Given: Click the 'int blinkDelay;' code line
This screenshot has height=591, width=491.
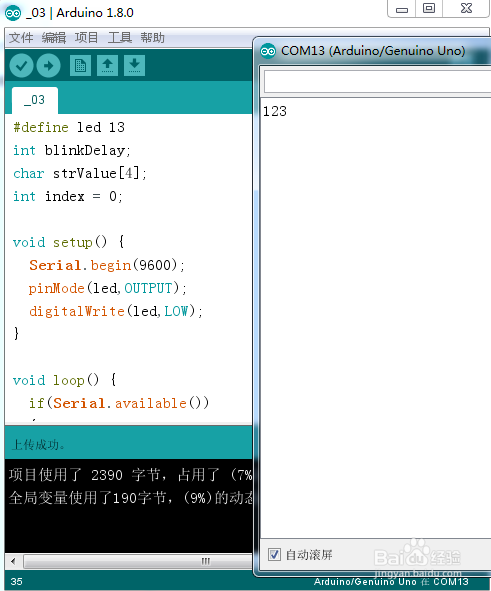Looking at the screenshot, I should [x=72, y=150].
